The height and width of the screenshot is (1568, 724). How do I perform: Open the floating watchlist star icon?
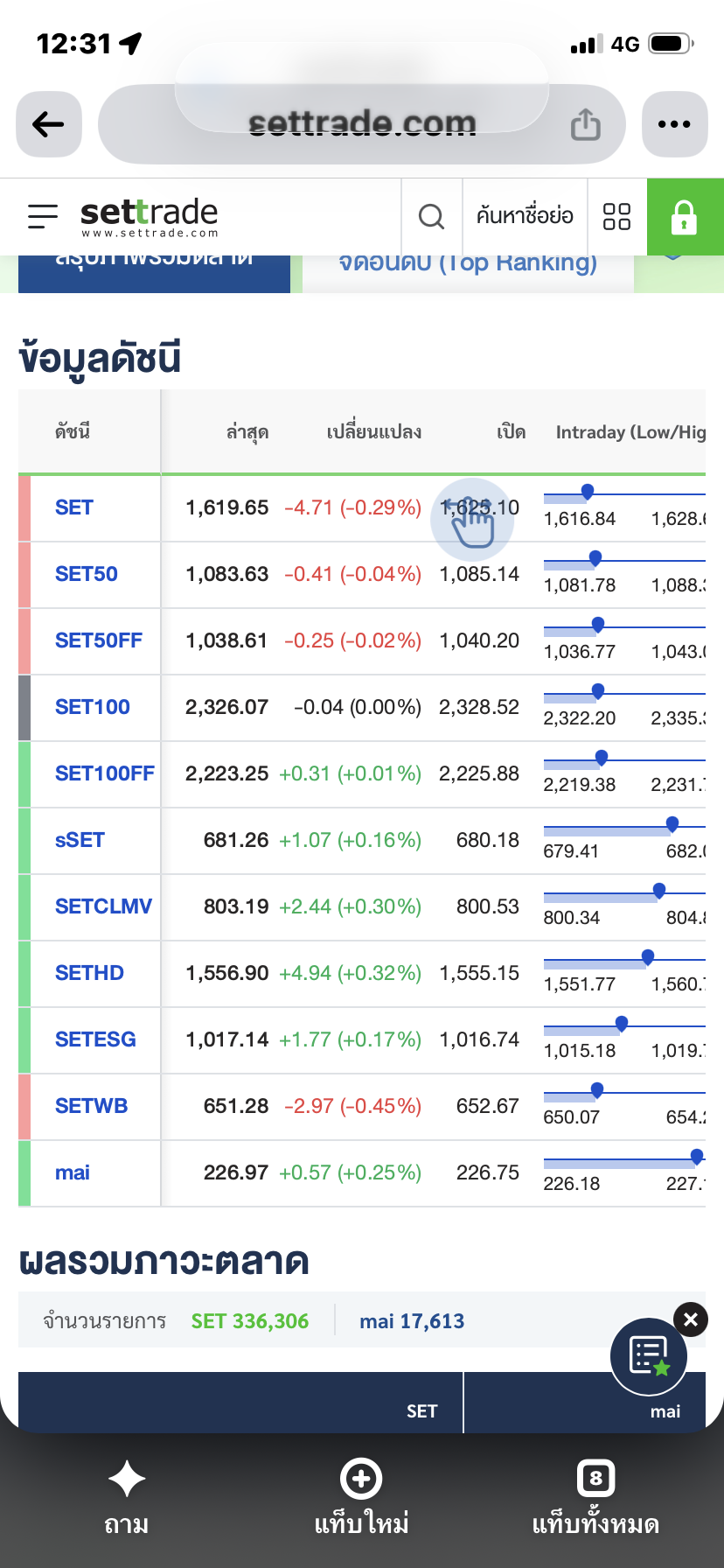click(x=649, y=1356)
